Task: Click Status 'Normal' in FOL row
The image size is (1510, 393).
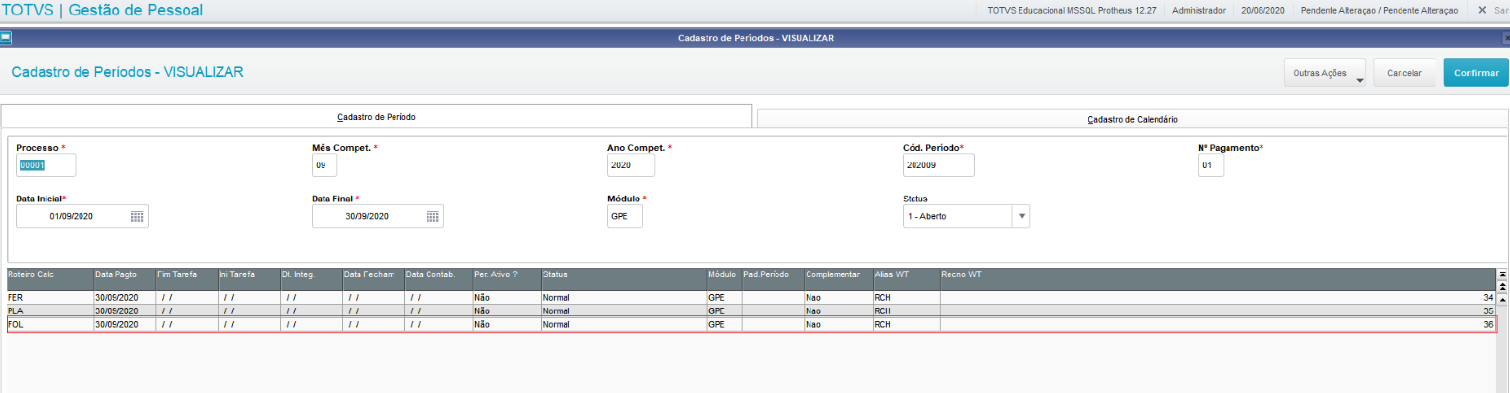Action: pos(623,324)
